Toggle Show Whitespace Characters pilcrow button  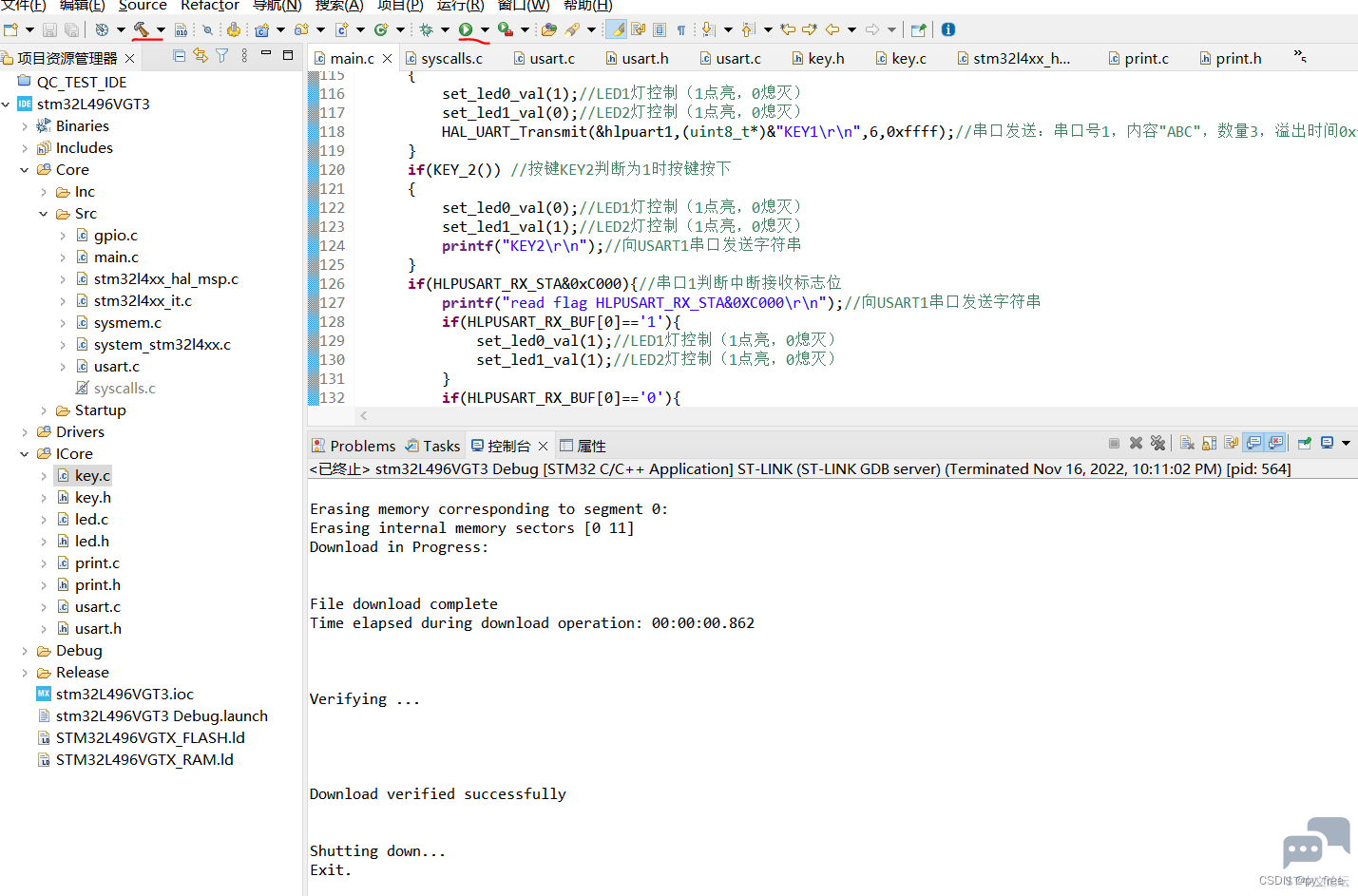(680, 29)
